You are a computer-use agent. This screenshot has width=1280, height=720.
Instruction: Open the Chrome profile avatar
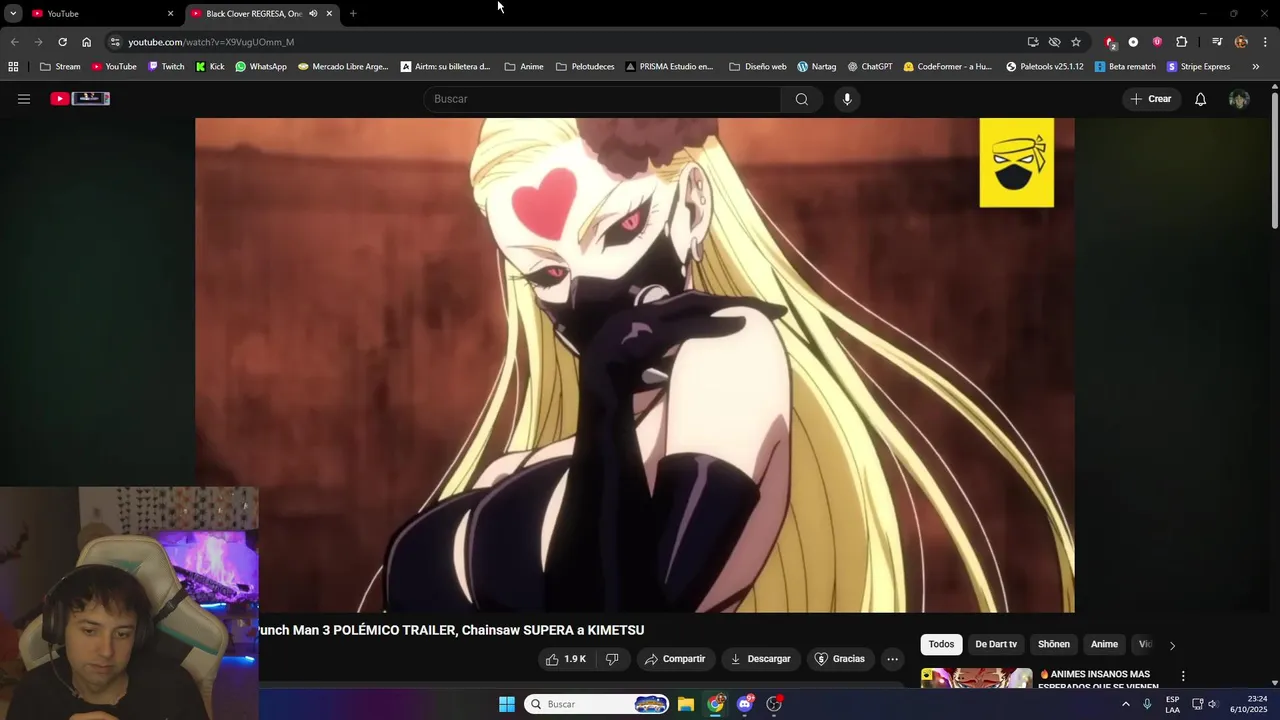(1241, 42)
